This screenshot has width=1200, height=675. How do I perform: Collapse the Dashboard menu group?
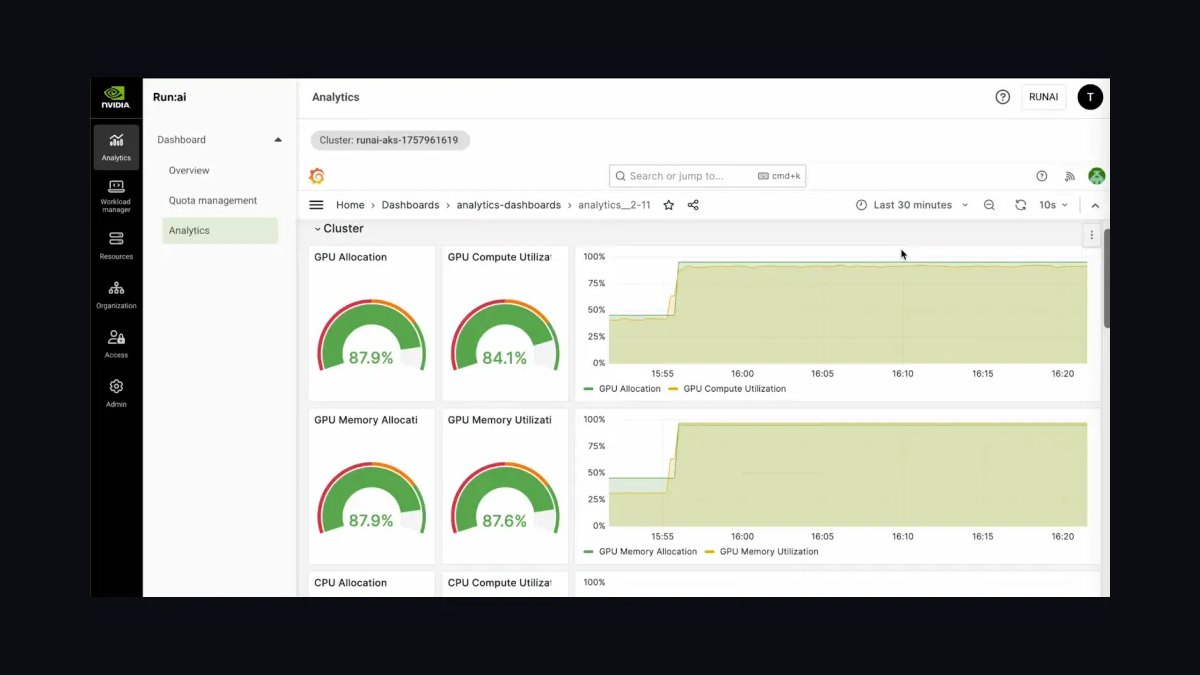click(278, 140)
